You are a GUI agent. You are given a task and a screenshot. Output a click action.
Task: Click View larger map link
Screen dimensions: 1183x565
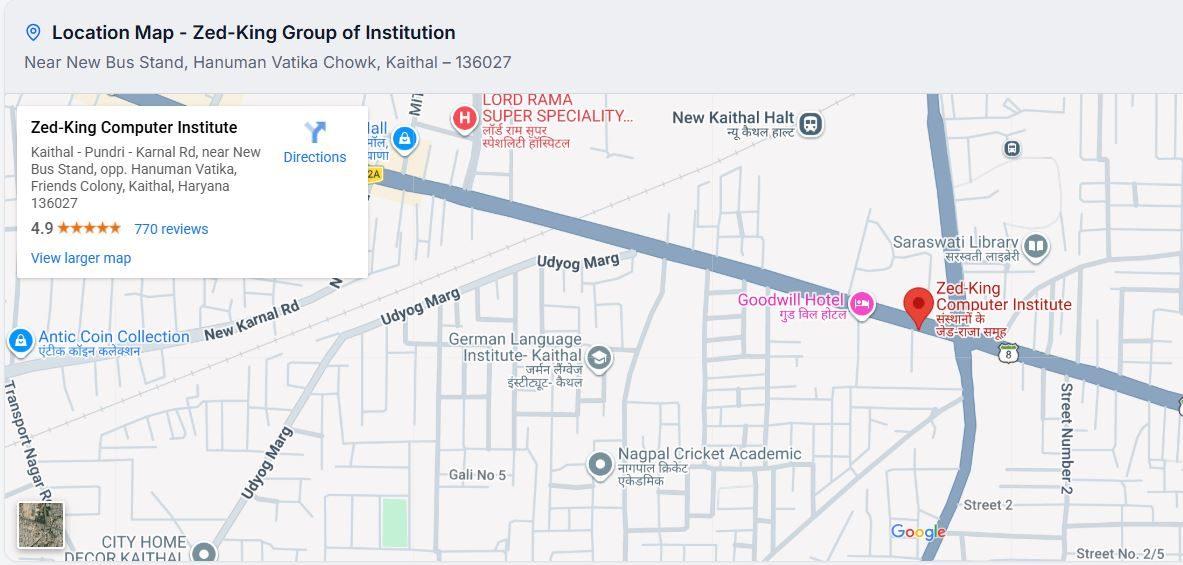pyautogui.click(x=81, y=258)
